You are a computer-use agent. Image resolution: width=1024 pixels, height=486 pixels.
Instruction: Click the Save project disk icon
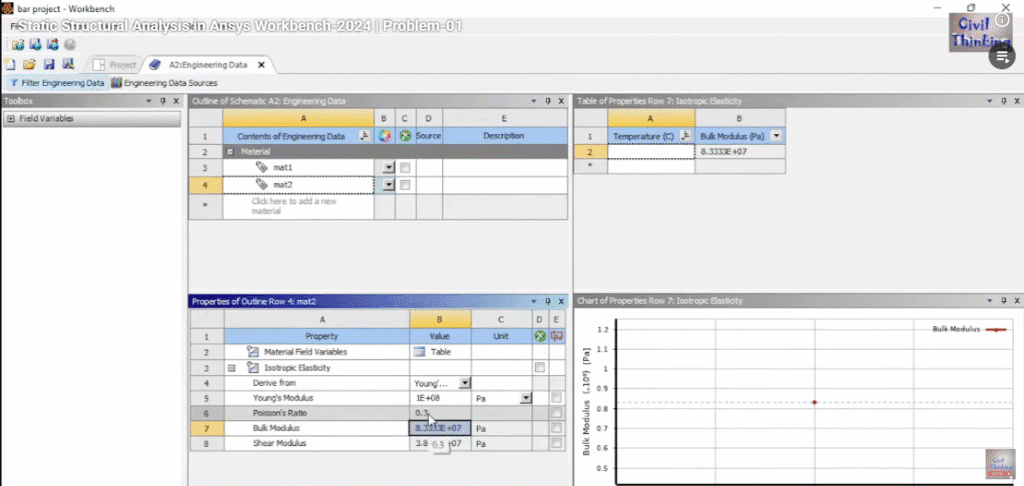(x=48, y=65)
